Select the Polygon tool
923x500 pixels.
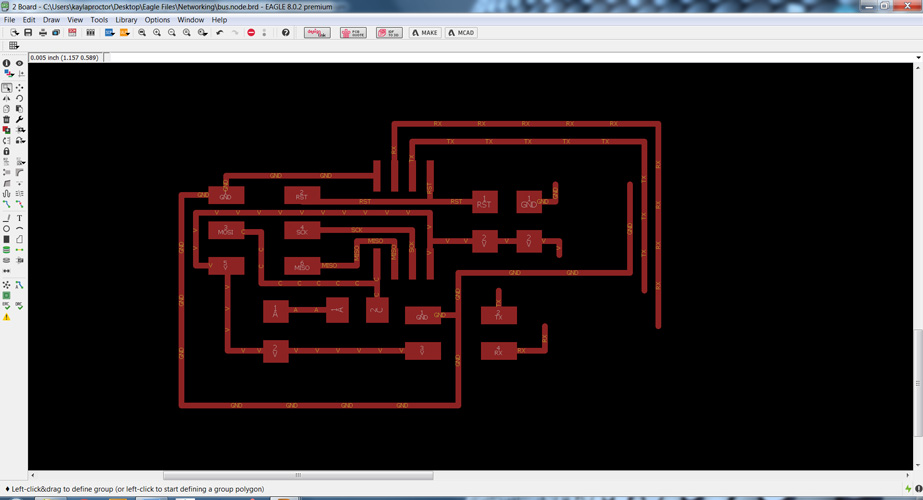pos(19,239)
